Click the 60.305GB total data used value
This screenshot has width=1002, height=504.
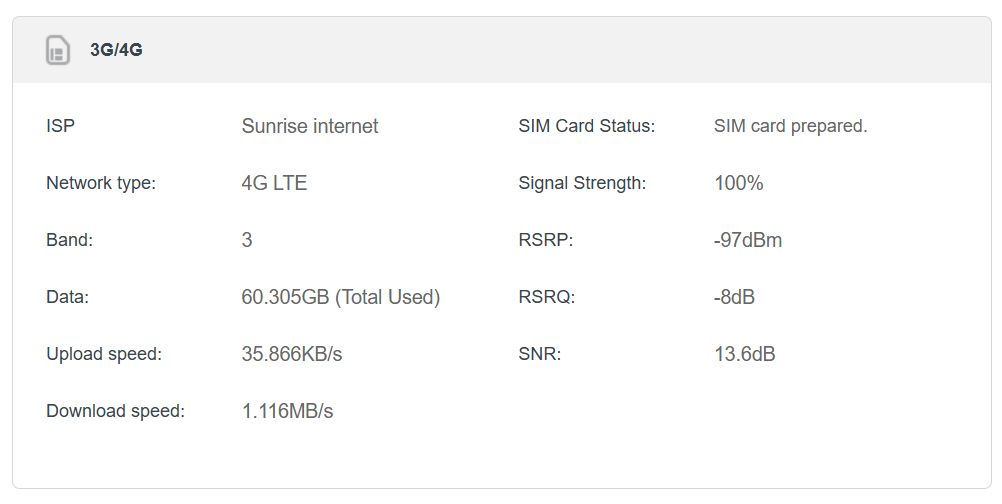(340, 297)
